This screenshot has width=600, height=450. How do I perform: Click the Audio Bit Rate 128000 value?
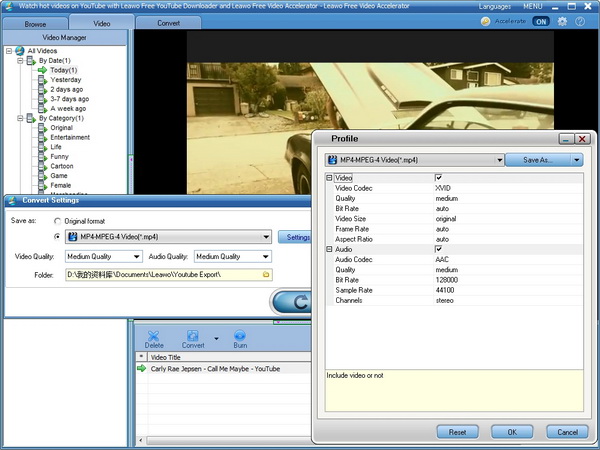click(x=447, y=280)
